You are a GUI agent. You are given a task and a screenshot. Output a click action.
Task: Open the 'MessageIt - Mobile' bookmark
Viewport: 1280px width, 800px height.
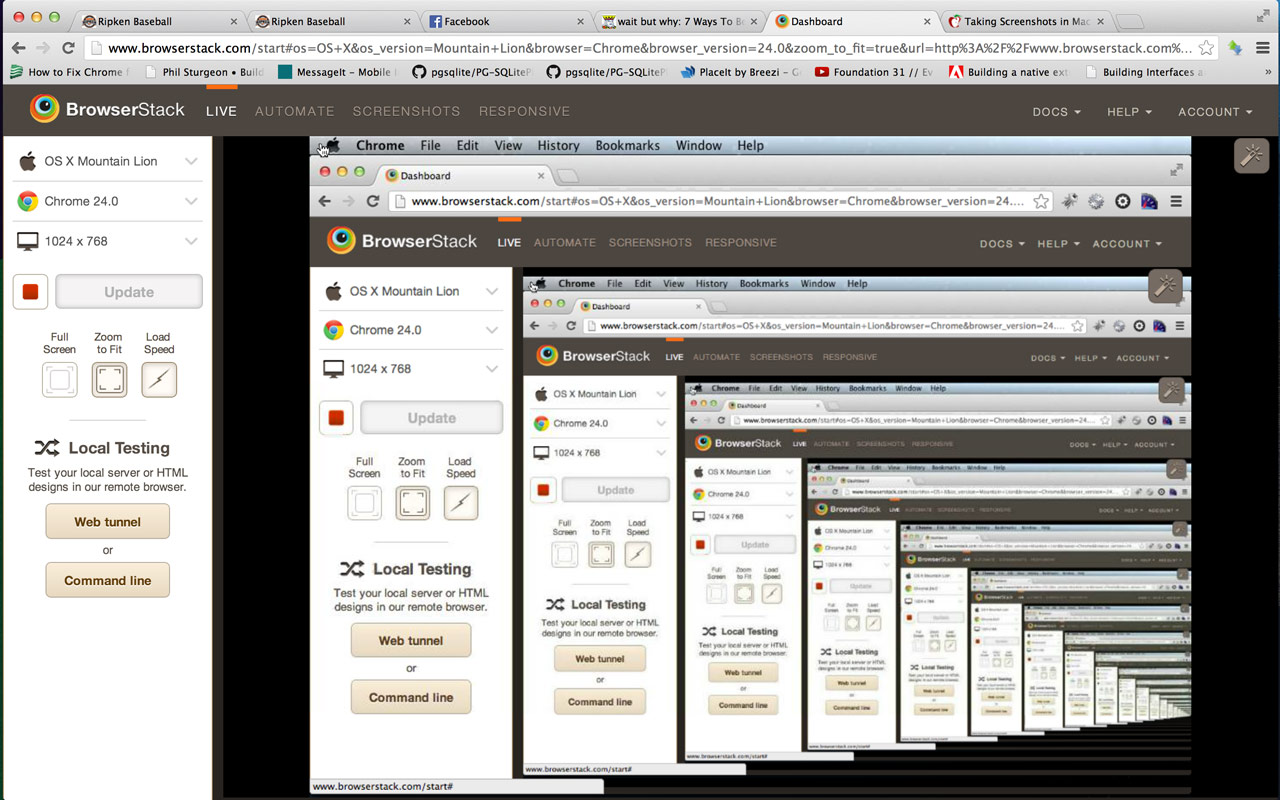point(336,72)
